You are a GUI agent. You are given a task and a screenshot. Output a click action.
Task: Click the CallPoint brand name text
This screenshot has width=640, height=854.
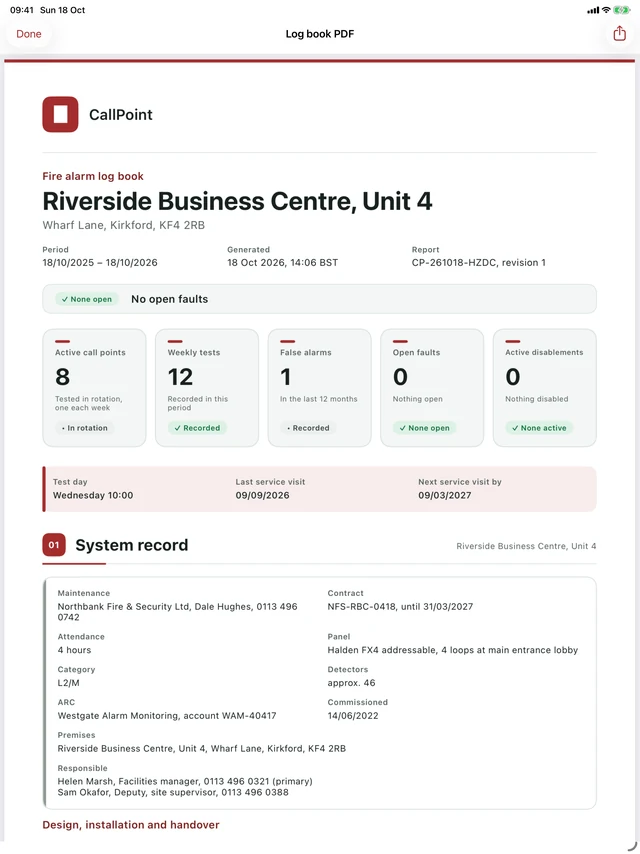click(121, 114)
